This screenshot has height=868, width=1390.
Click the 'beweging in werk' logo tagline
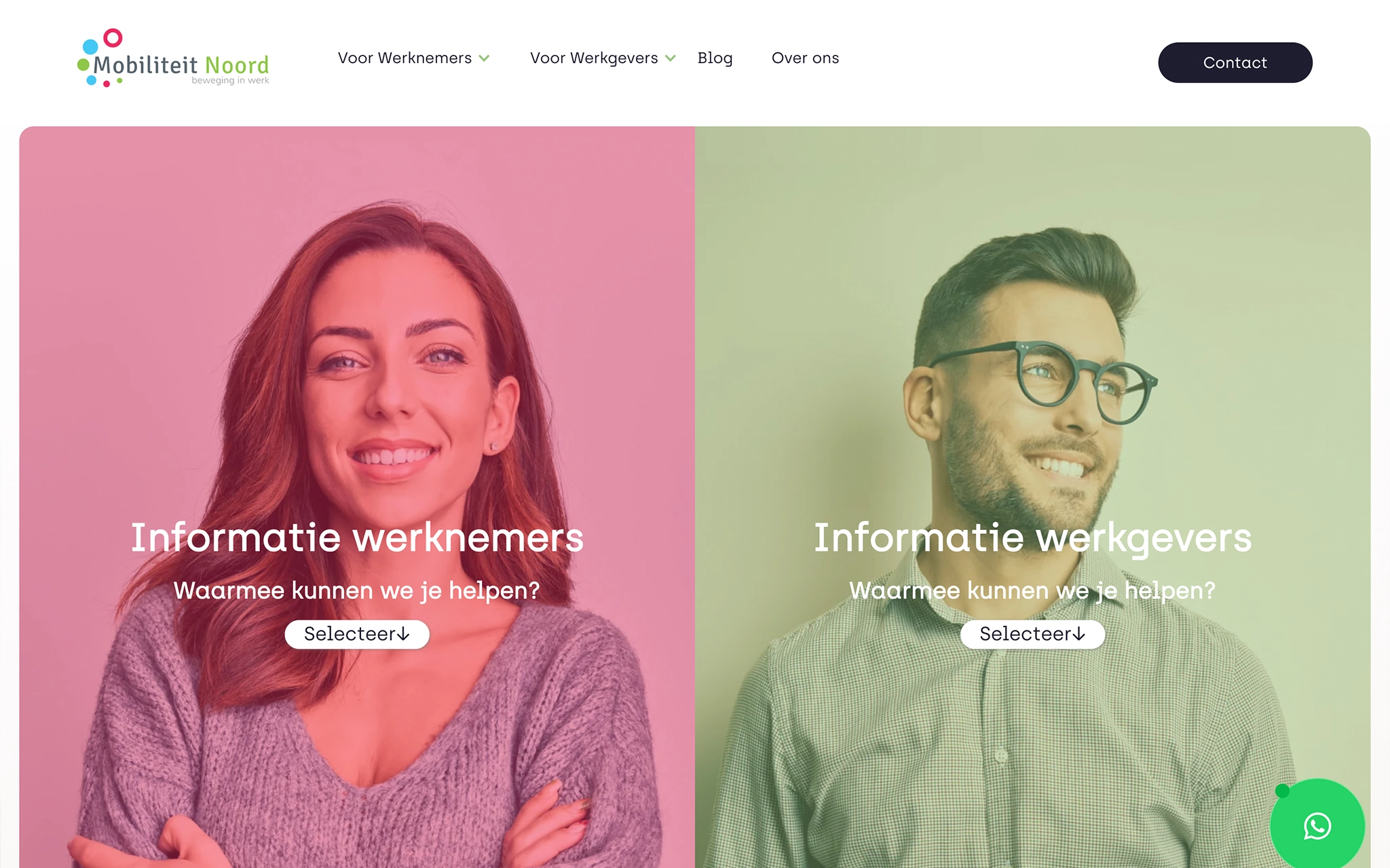click(x=230, y=80)
